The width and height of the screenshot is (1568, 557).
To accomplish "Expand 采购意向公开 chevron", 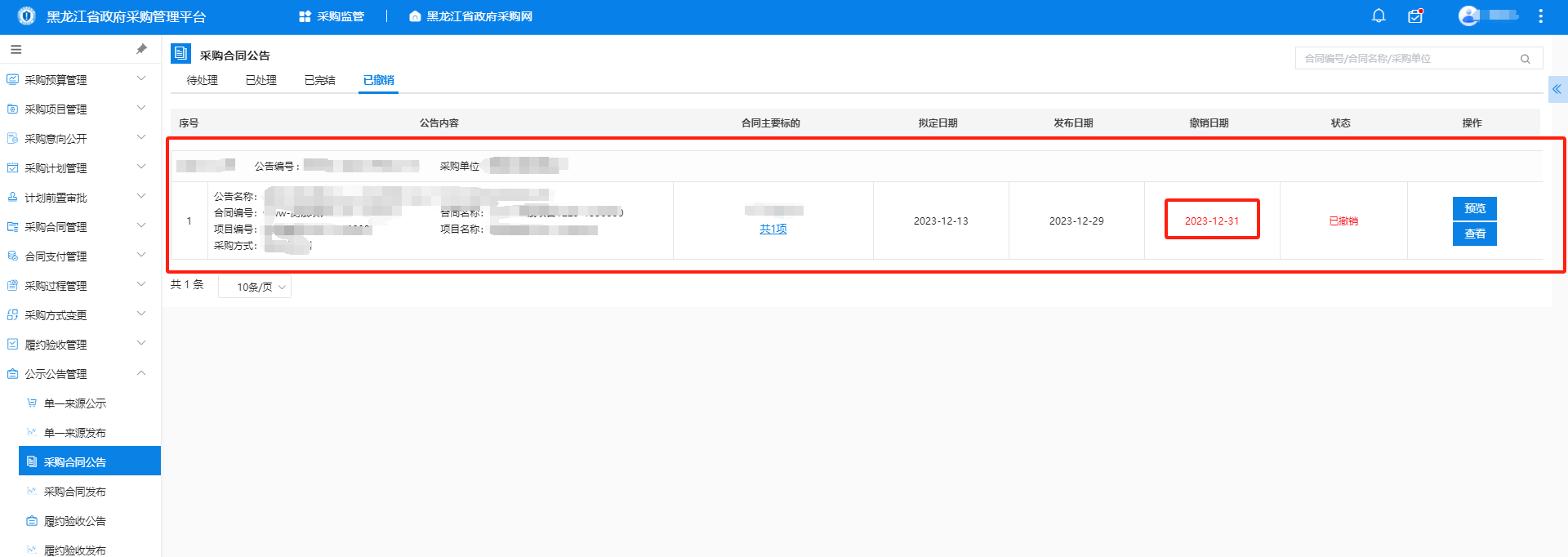I will coord(141,137).
